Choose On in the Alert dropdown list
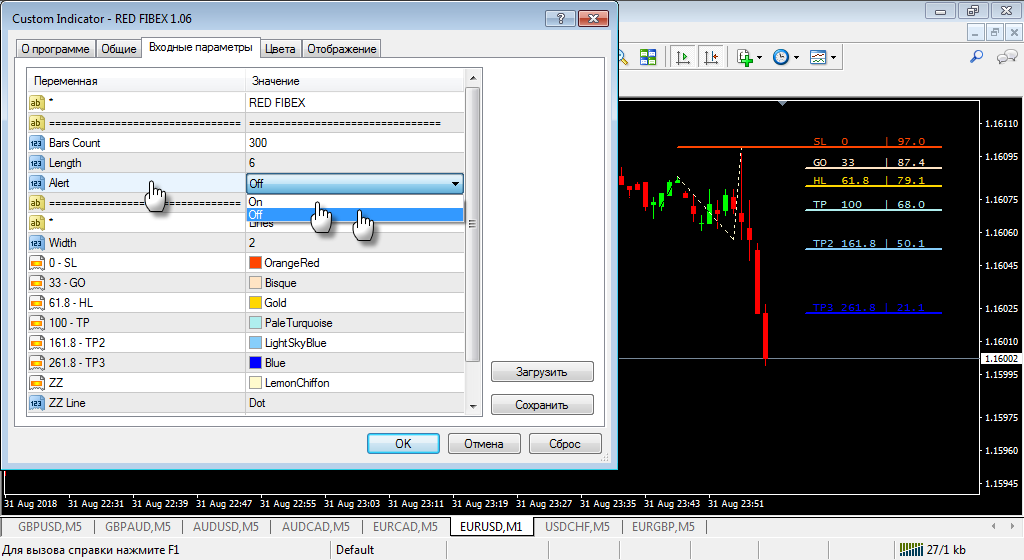 (x=355, y=202)
